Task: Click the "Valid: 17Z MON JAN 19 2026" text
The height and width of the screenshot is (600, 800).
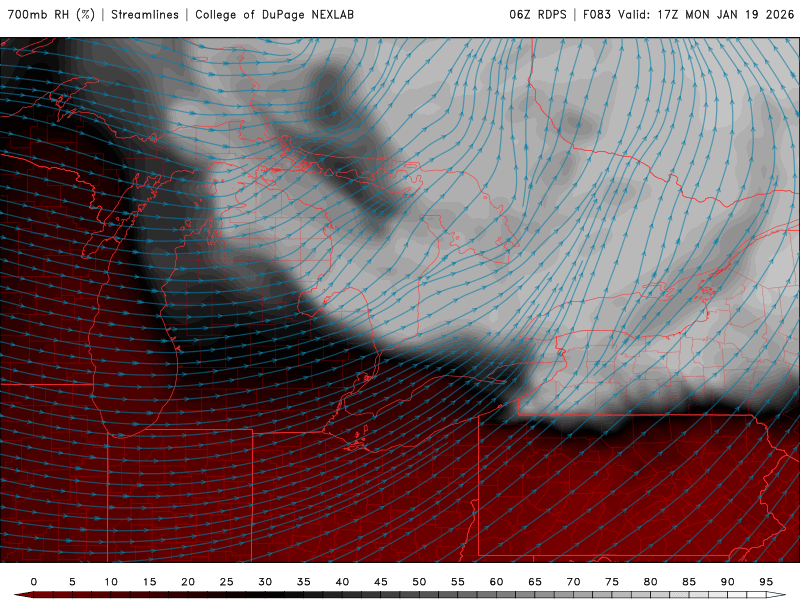Action: click(706, 14)
